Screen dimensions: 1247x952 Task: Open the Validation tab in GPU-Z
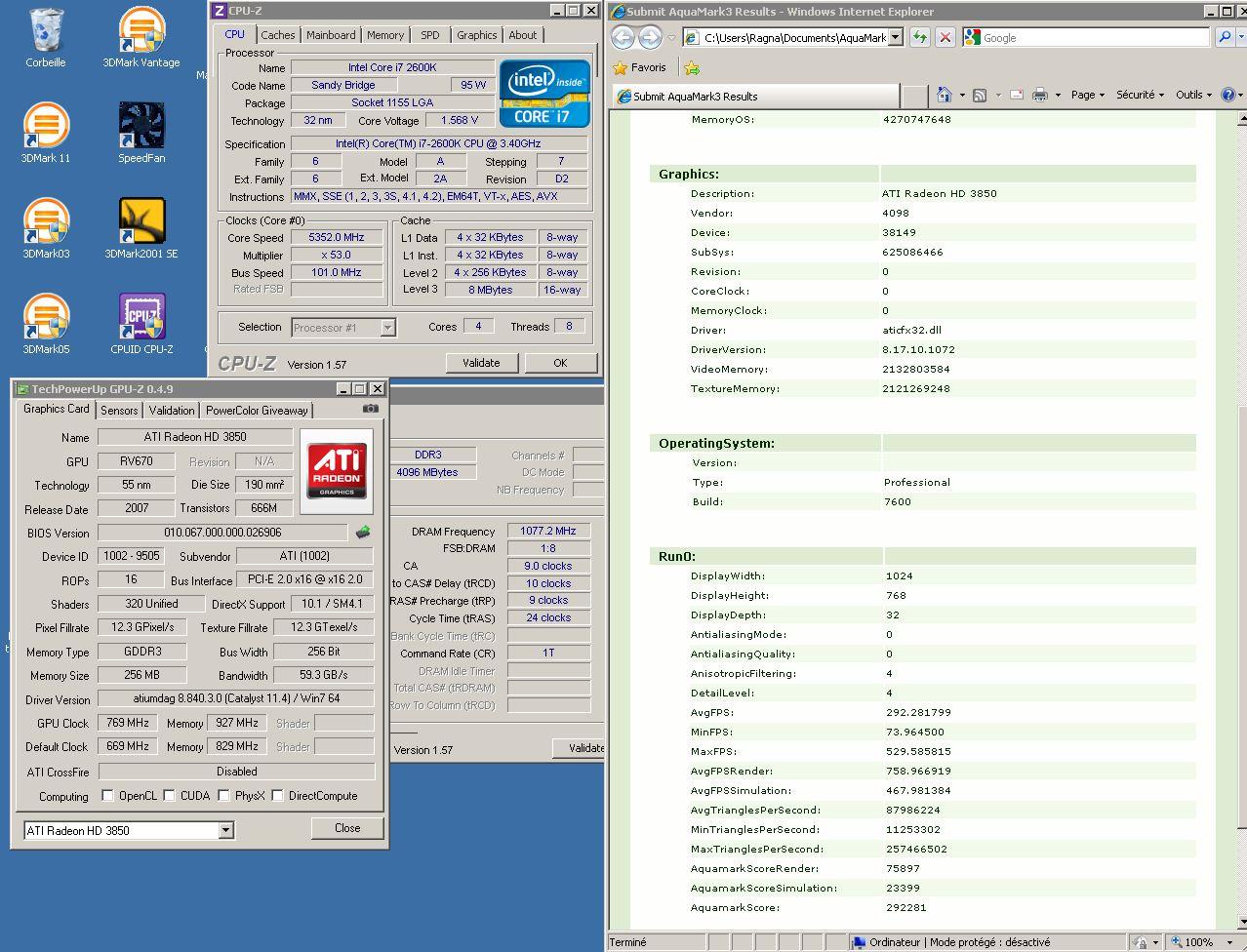[172, 411]
